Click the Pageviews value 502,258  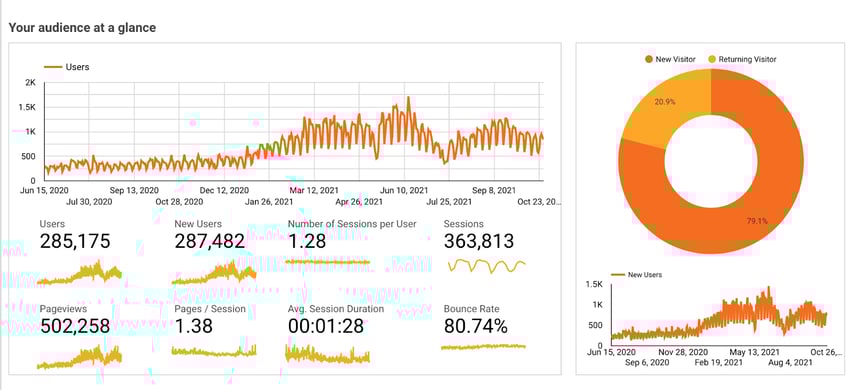coord(75,326)
